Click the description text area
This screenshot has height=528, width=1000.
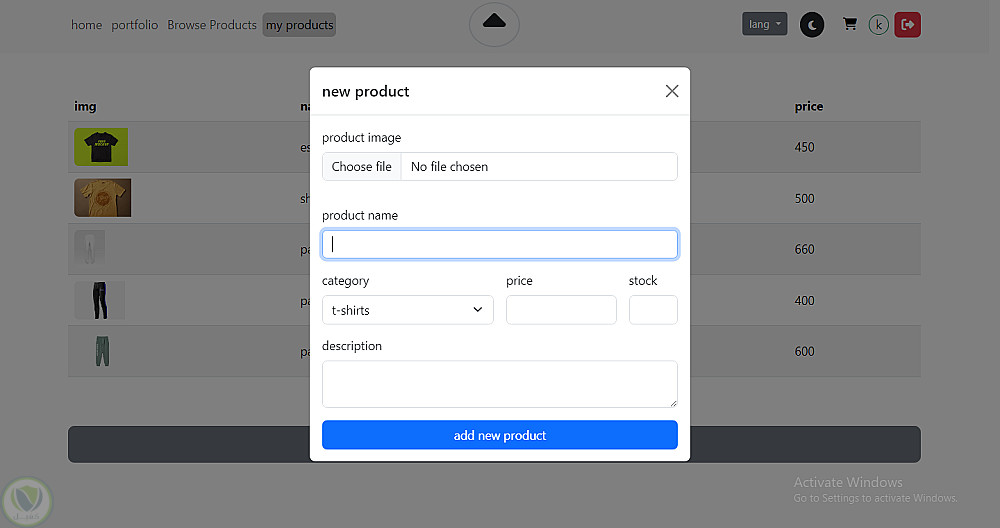coord(499,384)
